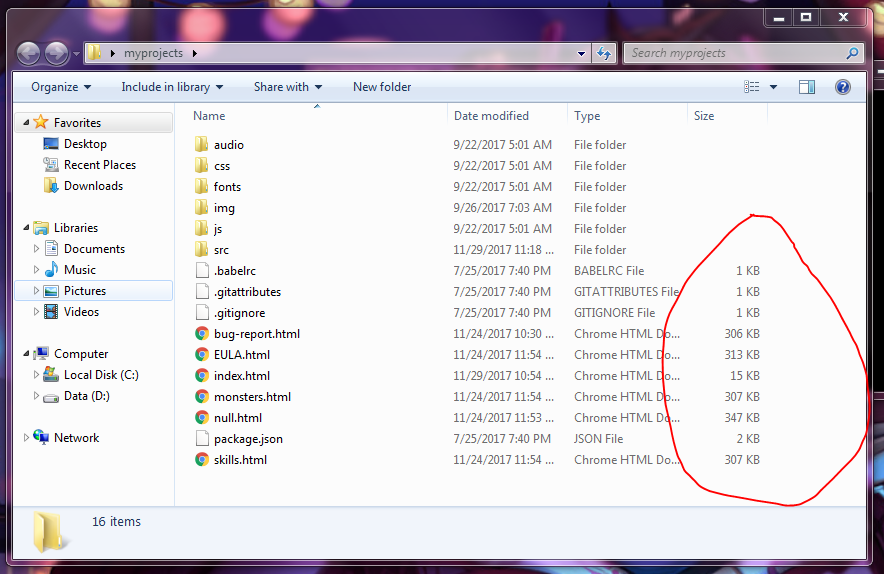The height and width of the screenshot is (574, 884).
Task: Click the Libraries icon in sidebar
Action: tap(41, 228)
